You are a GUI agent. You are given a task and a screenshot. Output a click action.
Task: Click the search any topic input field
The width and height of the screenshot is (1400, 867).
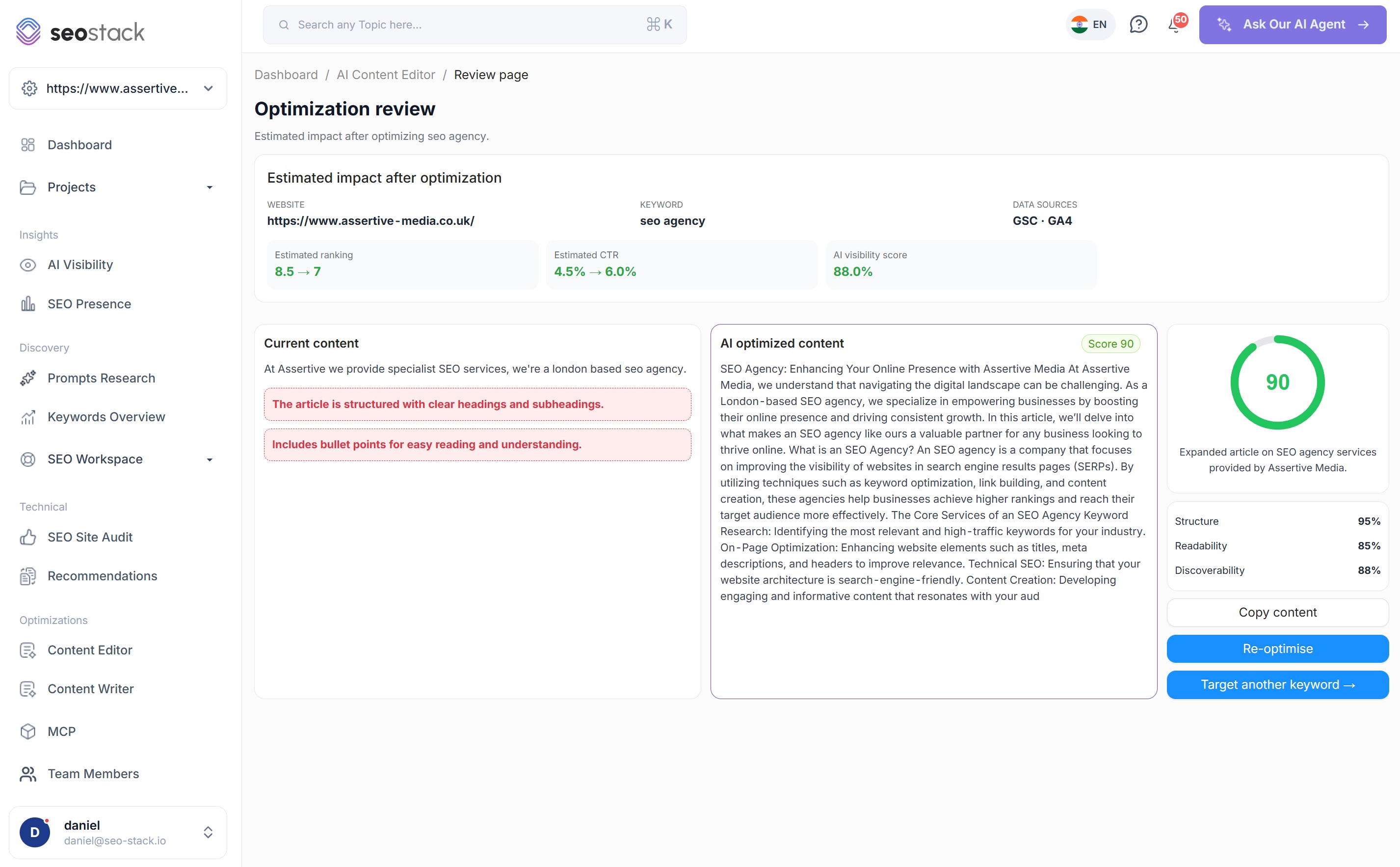475,25
